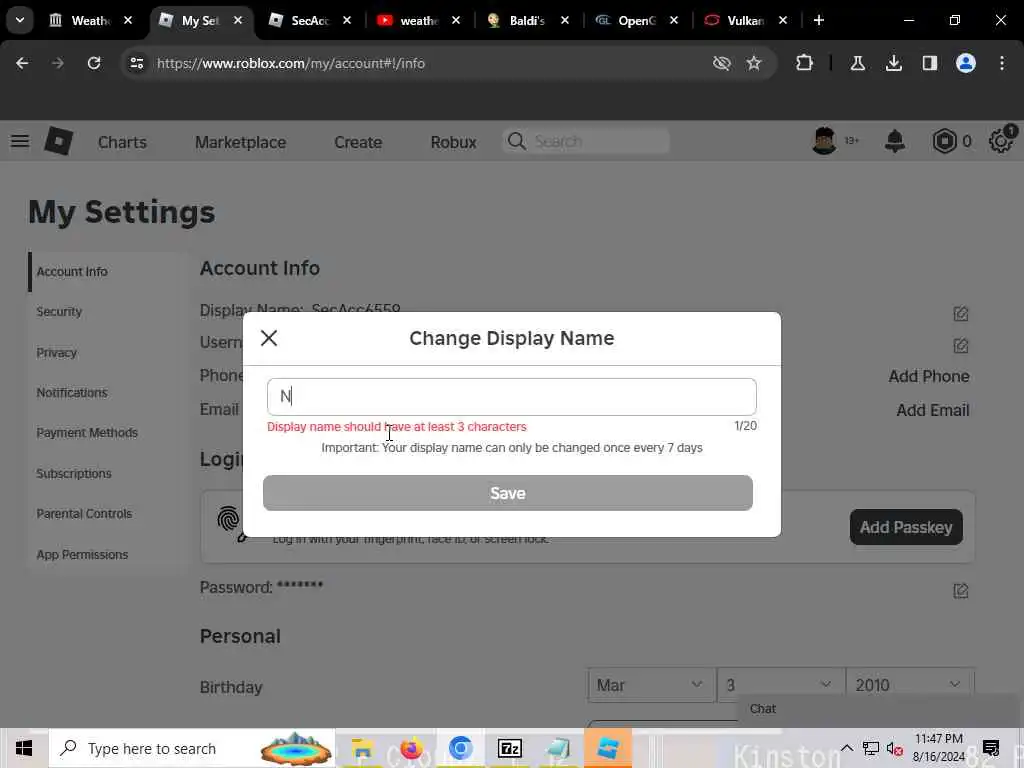Open the Marketplace page
Image resolution: width=1024 pixels, height=768 pixels.
(x=240, y=142)
